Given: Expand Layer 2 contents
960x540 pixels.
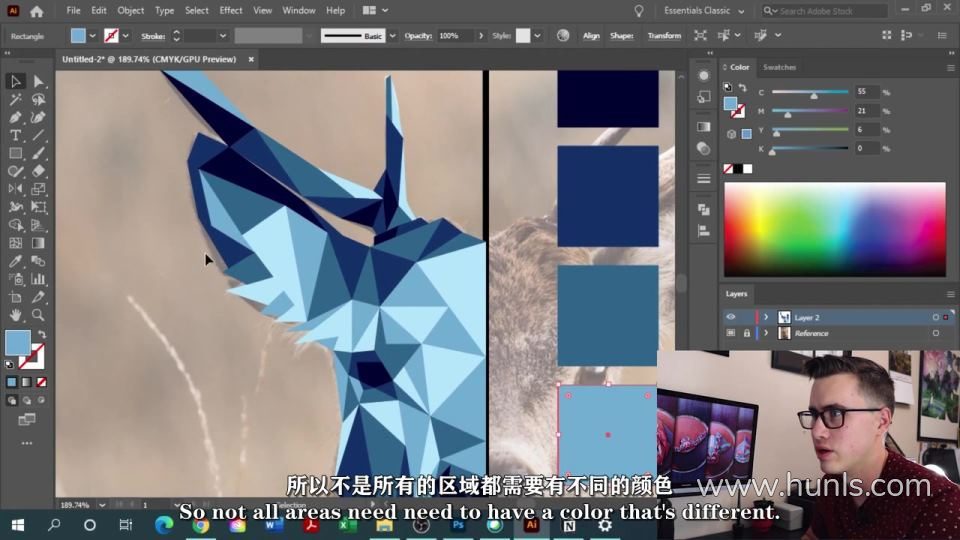Looking at the screenshot, I should tap(765, 317).
